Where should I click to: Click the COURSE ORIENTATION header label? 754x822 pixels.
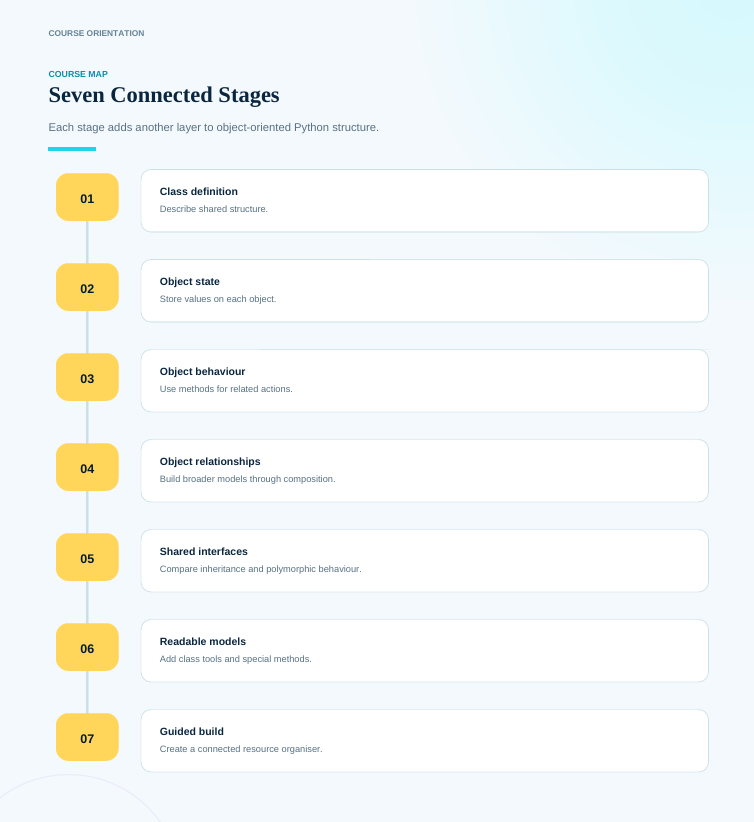coord(96,33)
